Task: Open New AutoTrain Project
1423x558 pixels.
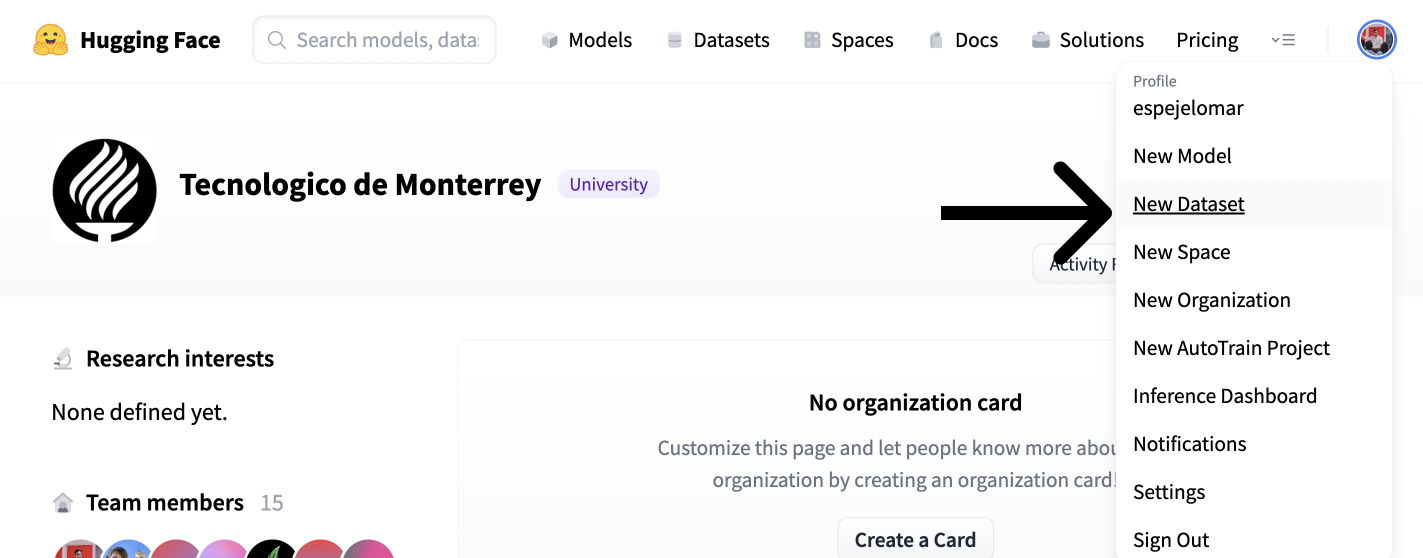Action: coord(1231,348)
